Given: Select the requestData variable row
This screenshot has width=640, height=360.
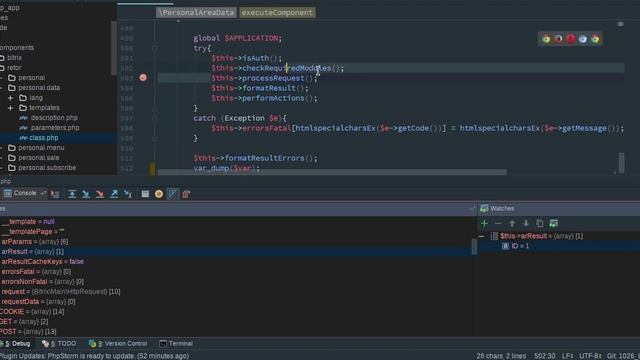Looking at the screenshot, I should click(236, 302).
